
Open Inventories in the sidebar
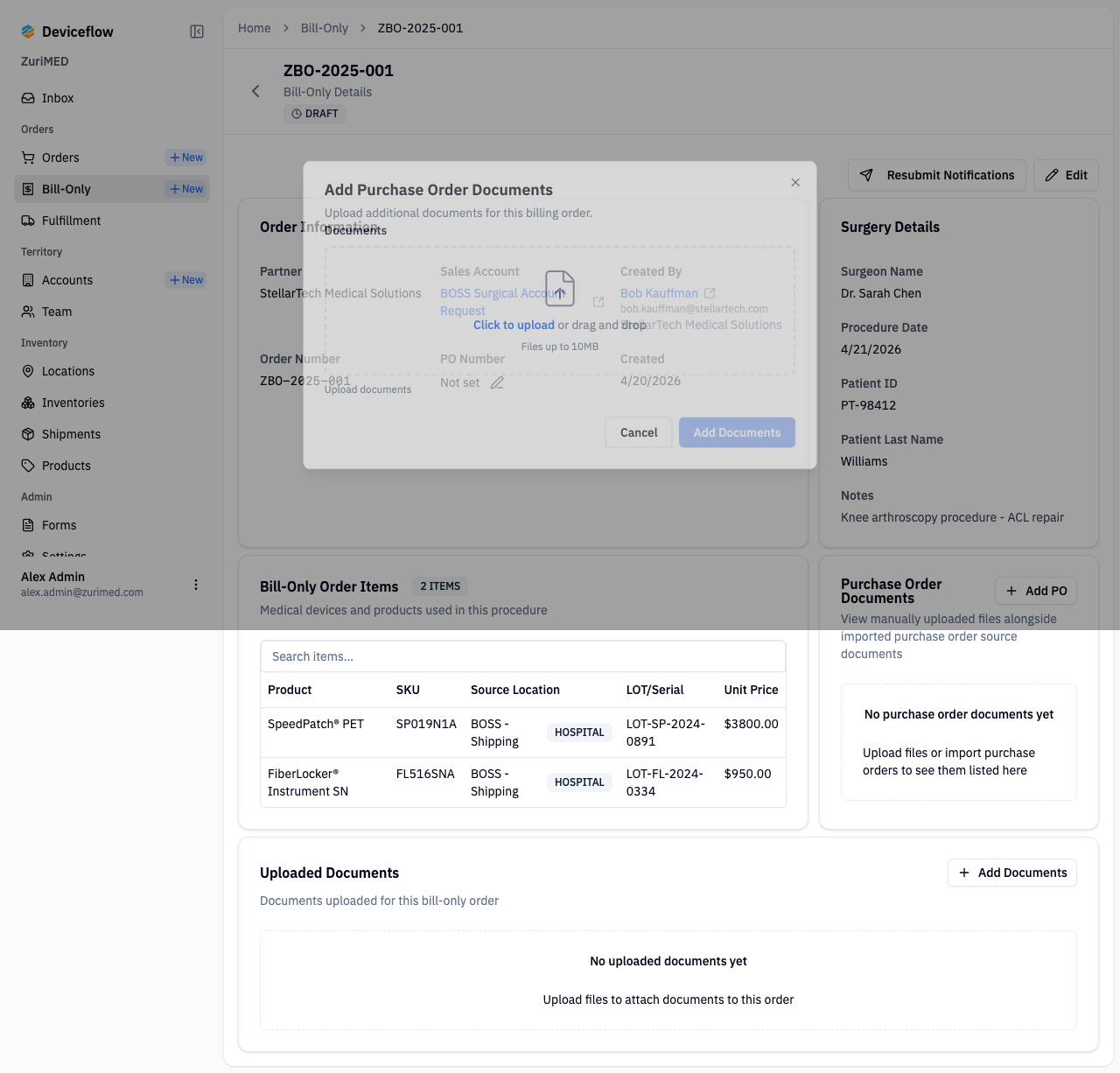pos(112,403)
